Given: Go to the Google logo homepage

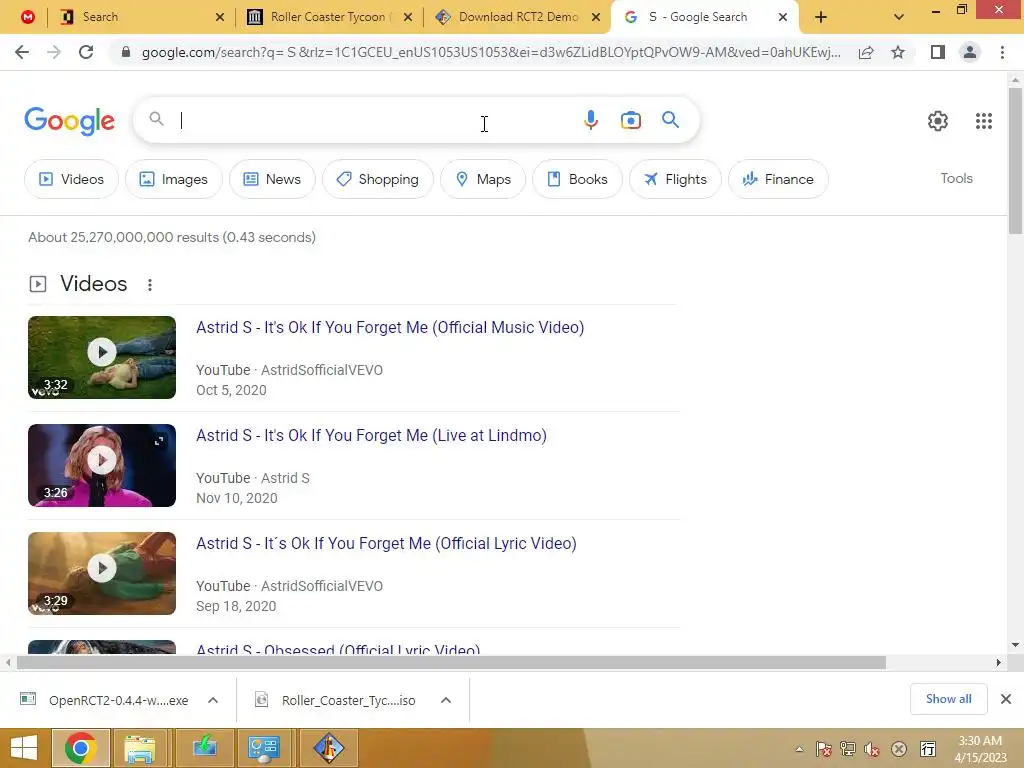Looking at the screenshot, I should pos(69,121).
